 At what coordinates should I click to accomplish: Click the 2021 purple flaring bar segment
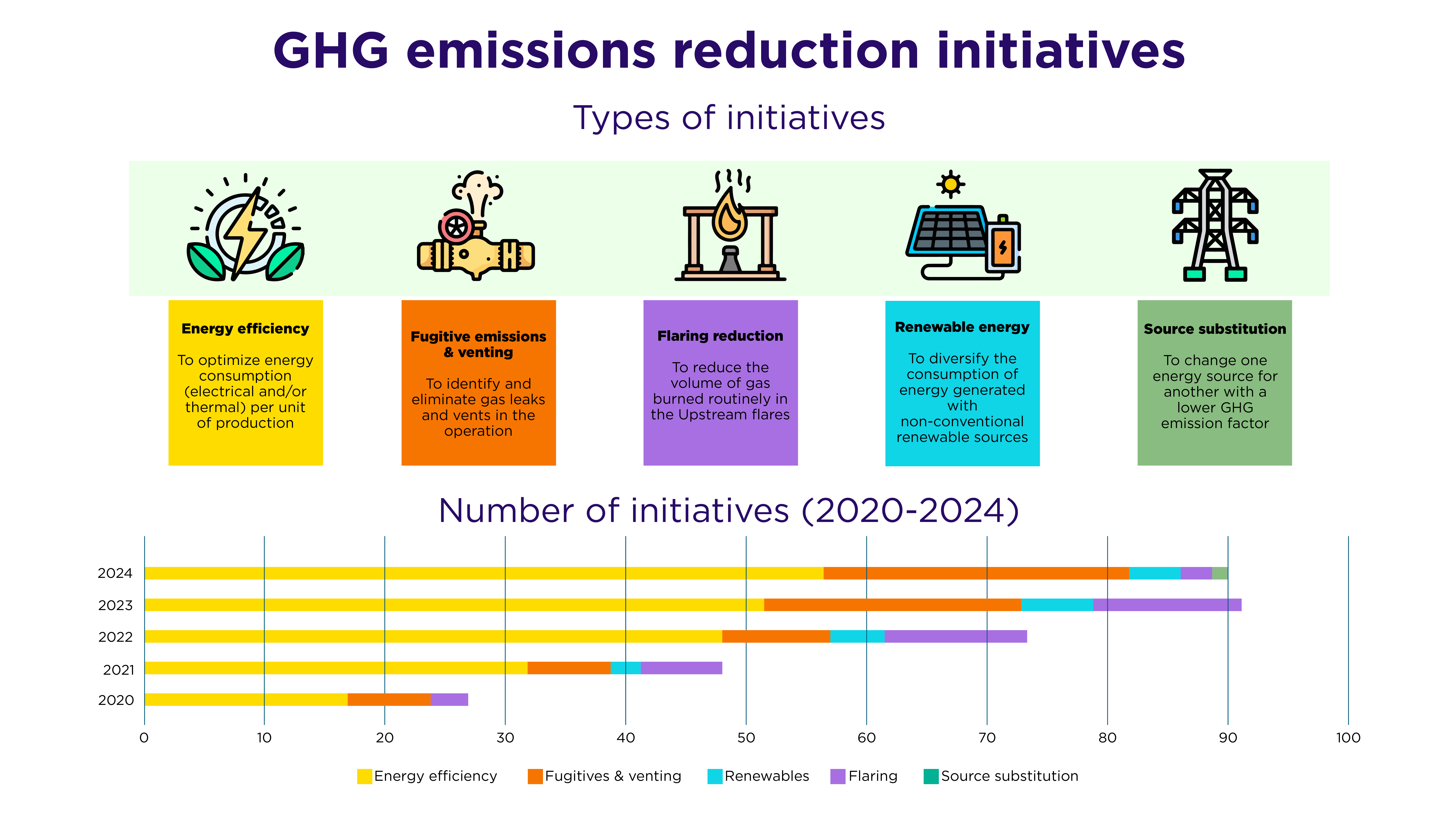(x=682, y=668)
